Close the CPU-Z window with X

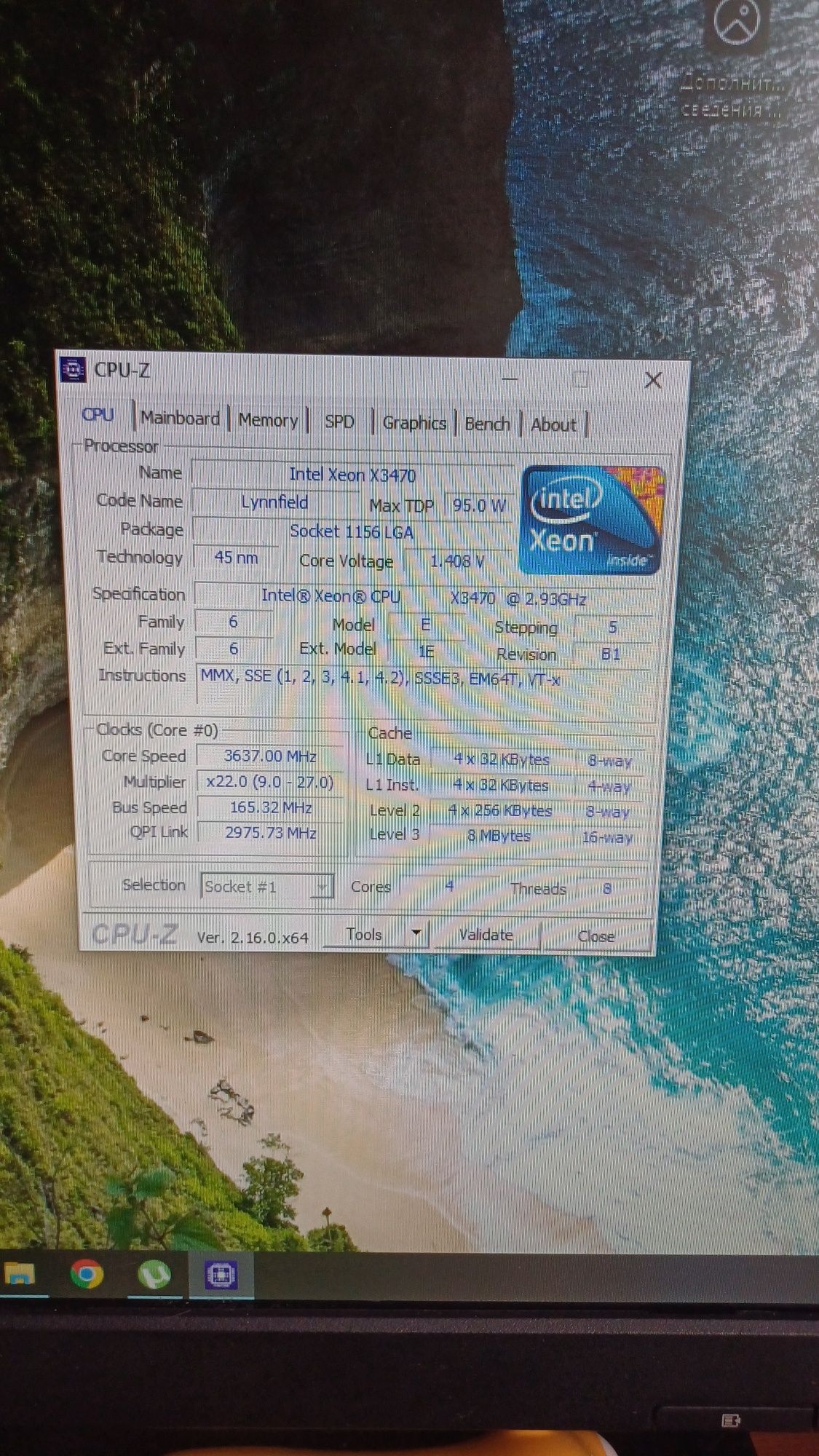click(x=653, y=380)
